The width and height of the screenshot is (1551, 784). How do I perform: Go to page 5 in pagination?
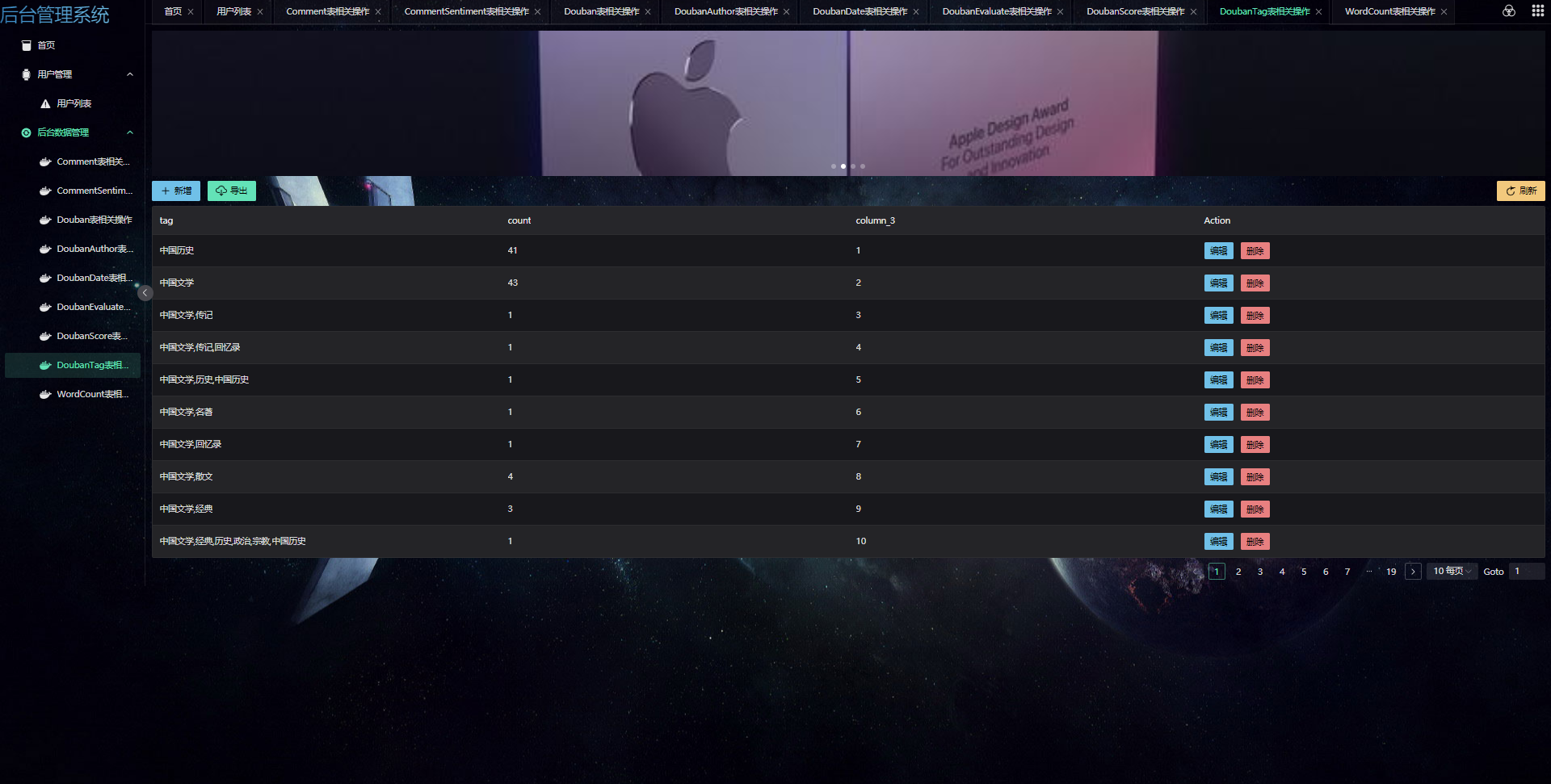(x=1304, y=572)
